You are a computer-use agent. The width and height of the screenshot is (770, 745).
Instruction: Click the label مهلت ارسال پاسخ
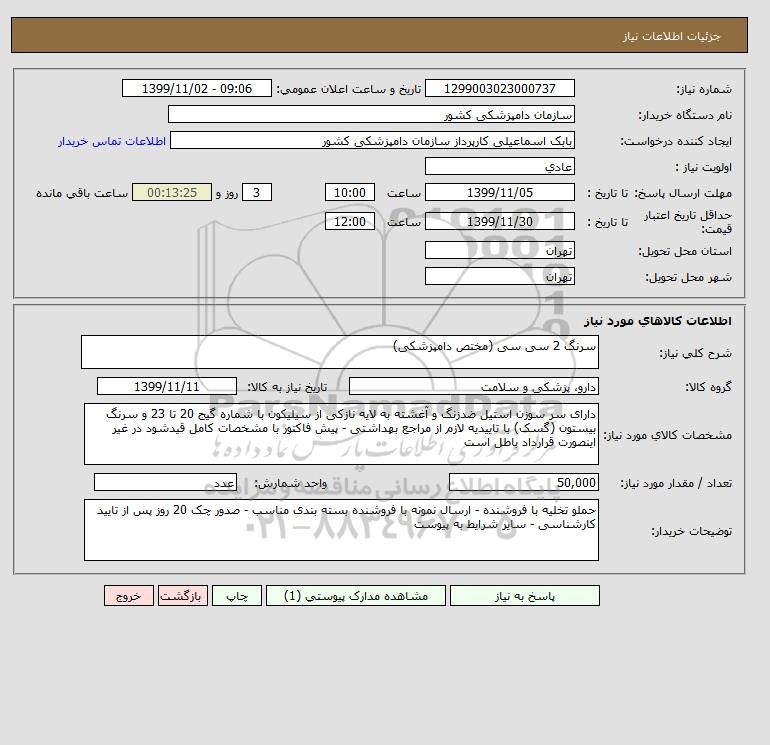point(684,193)
